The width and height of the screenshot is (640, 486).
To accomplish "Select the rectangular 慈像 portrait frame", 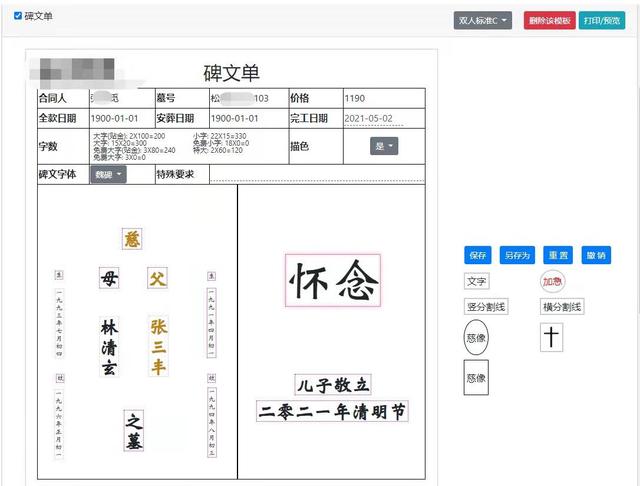I will tap(476, 377).
